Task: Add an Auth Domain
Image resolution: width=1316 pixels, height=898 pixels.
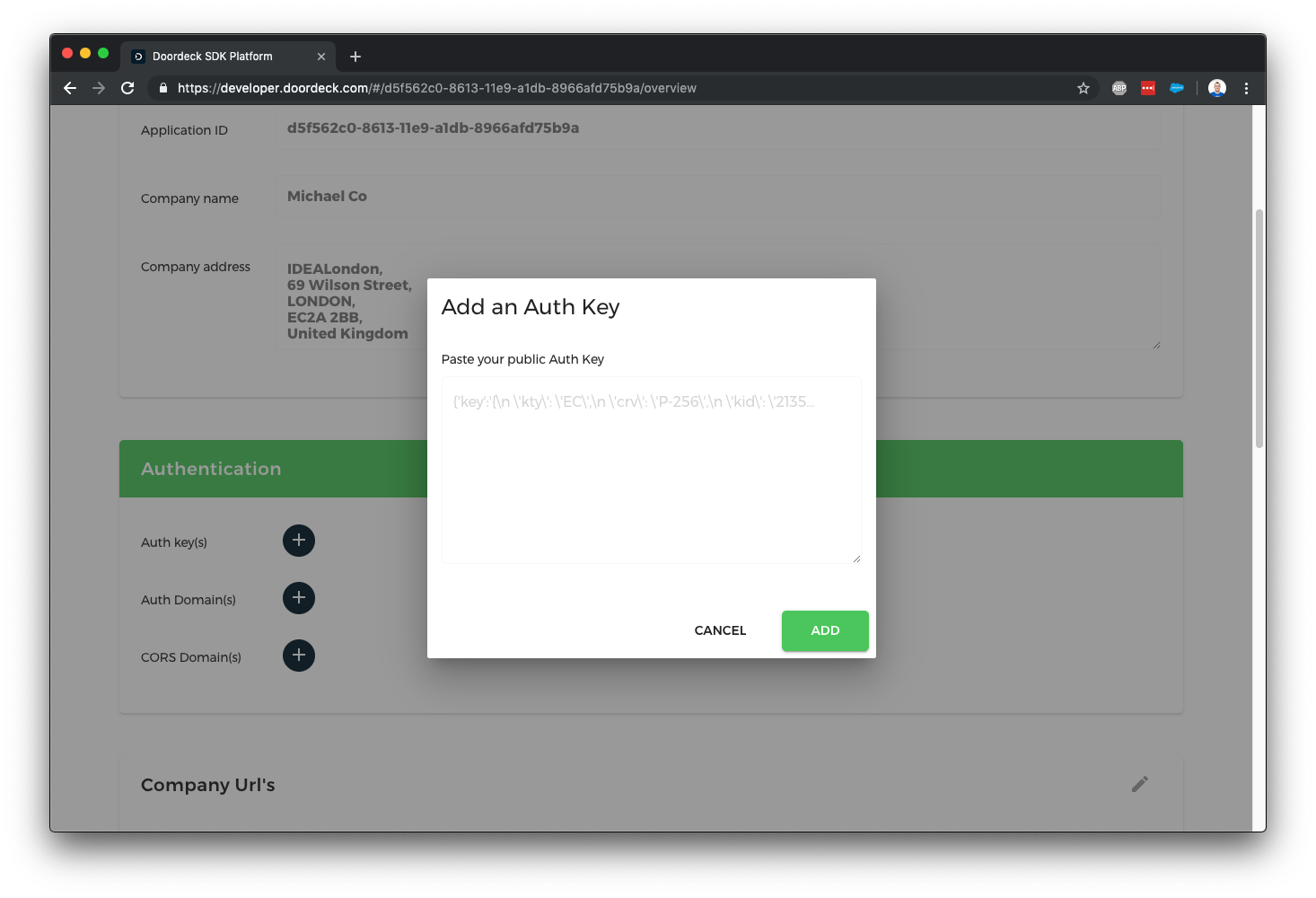Action: pos(299,598)
